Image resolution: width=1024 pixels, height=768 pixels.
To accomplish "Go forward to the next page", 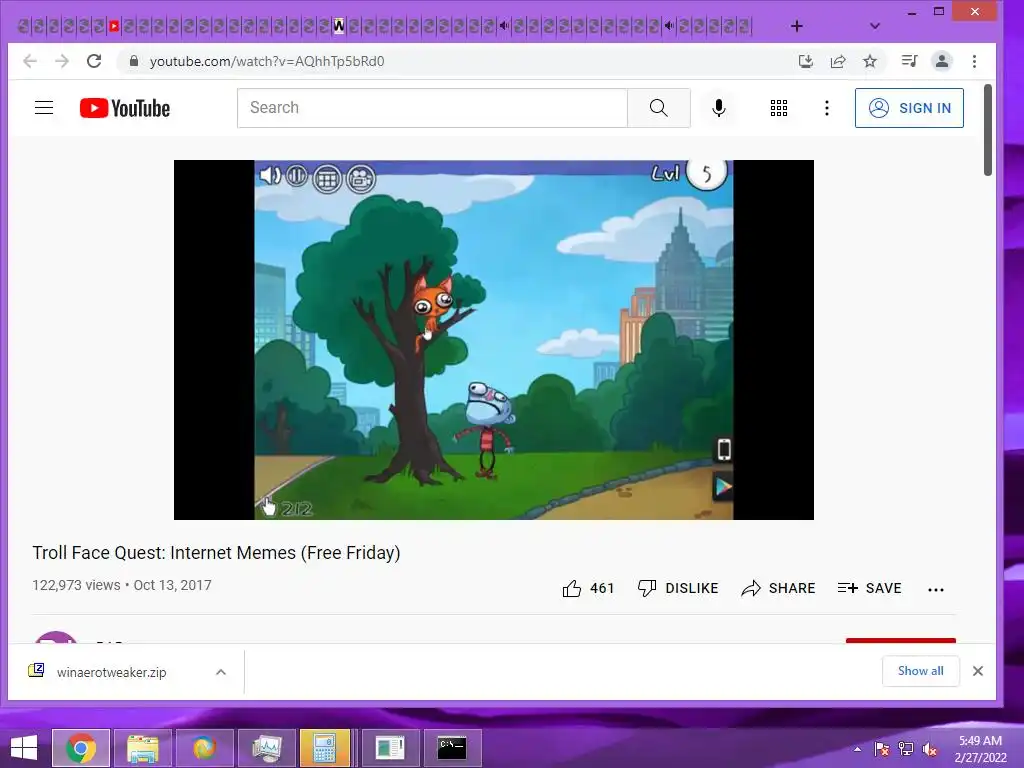I will point(62,61).
